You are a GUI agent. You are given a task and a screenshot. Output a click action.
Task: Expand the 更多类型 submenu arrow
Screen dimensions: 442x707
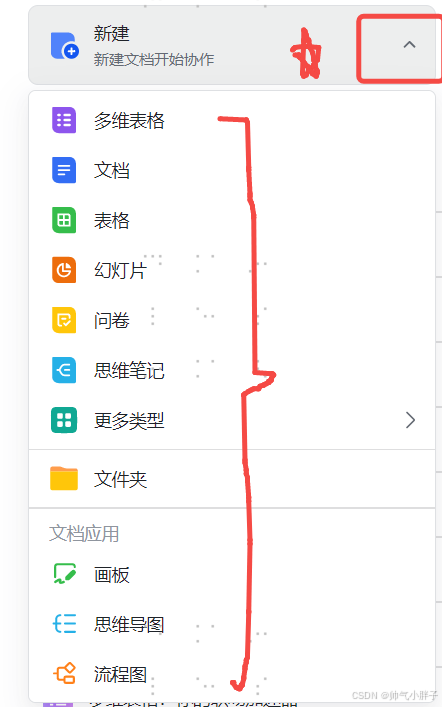click(410, 420)
